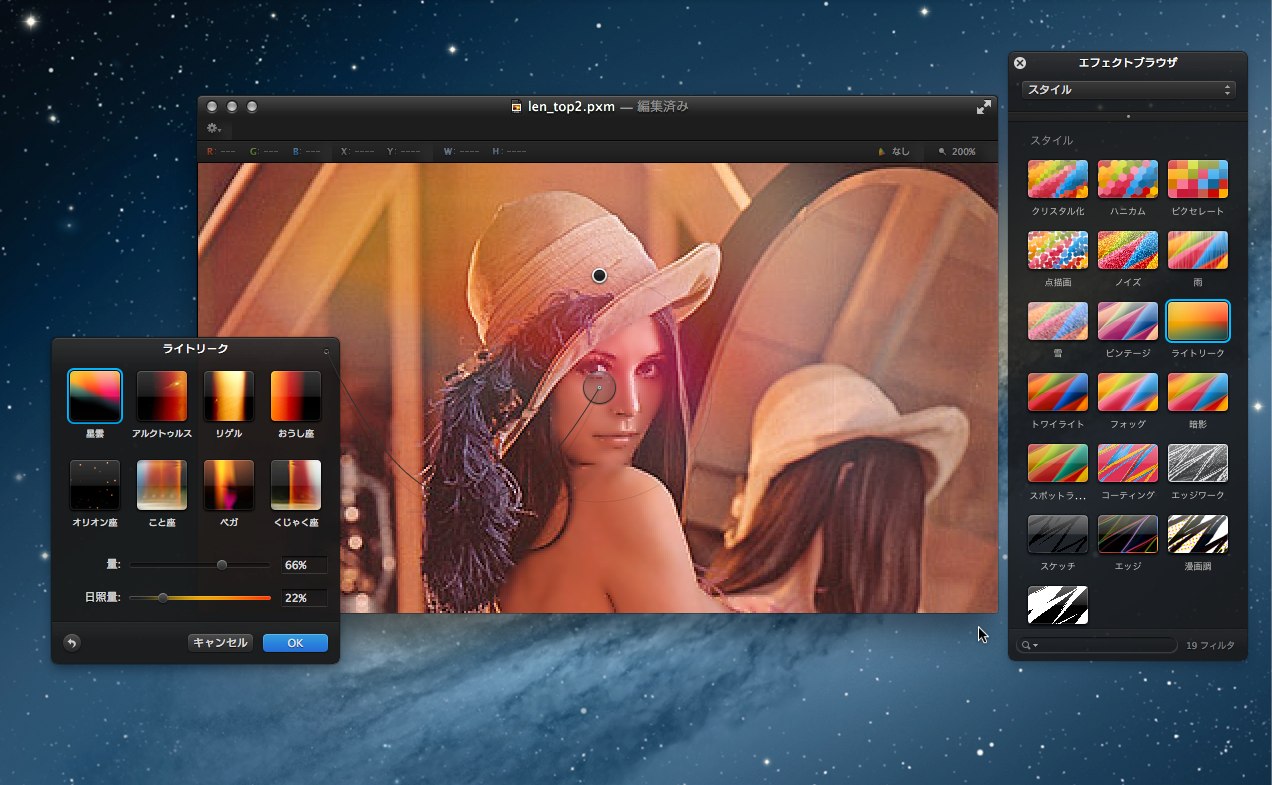Select the 漫画調 effect thumbnail
The width and height of the screenshot is (1272, 785).
(x=1197, y=534)
